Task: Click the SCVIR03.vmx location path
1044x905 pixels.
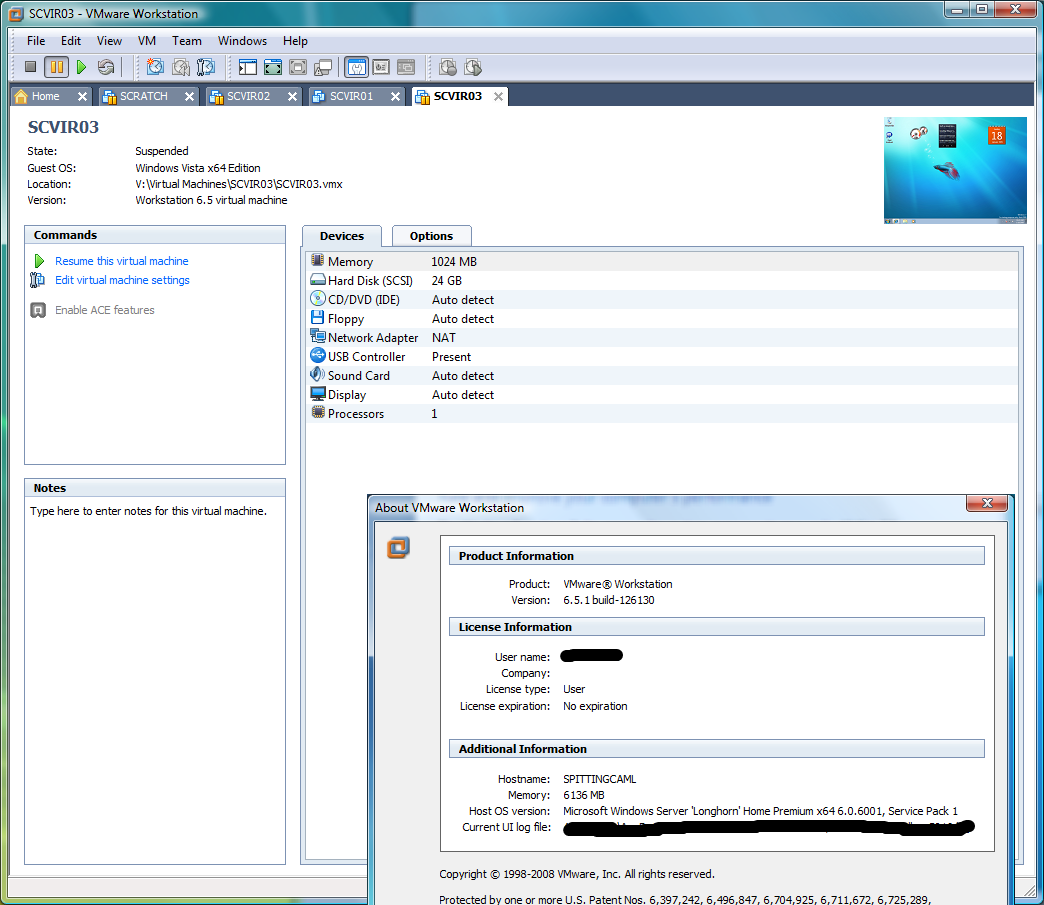Action: (x=239, y=184)
